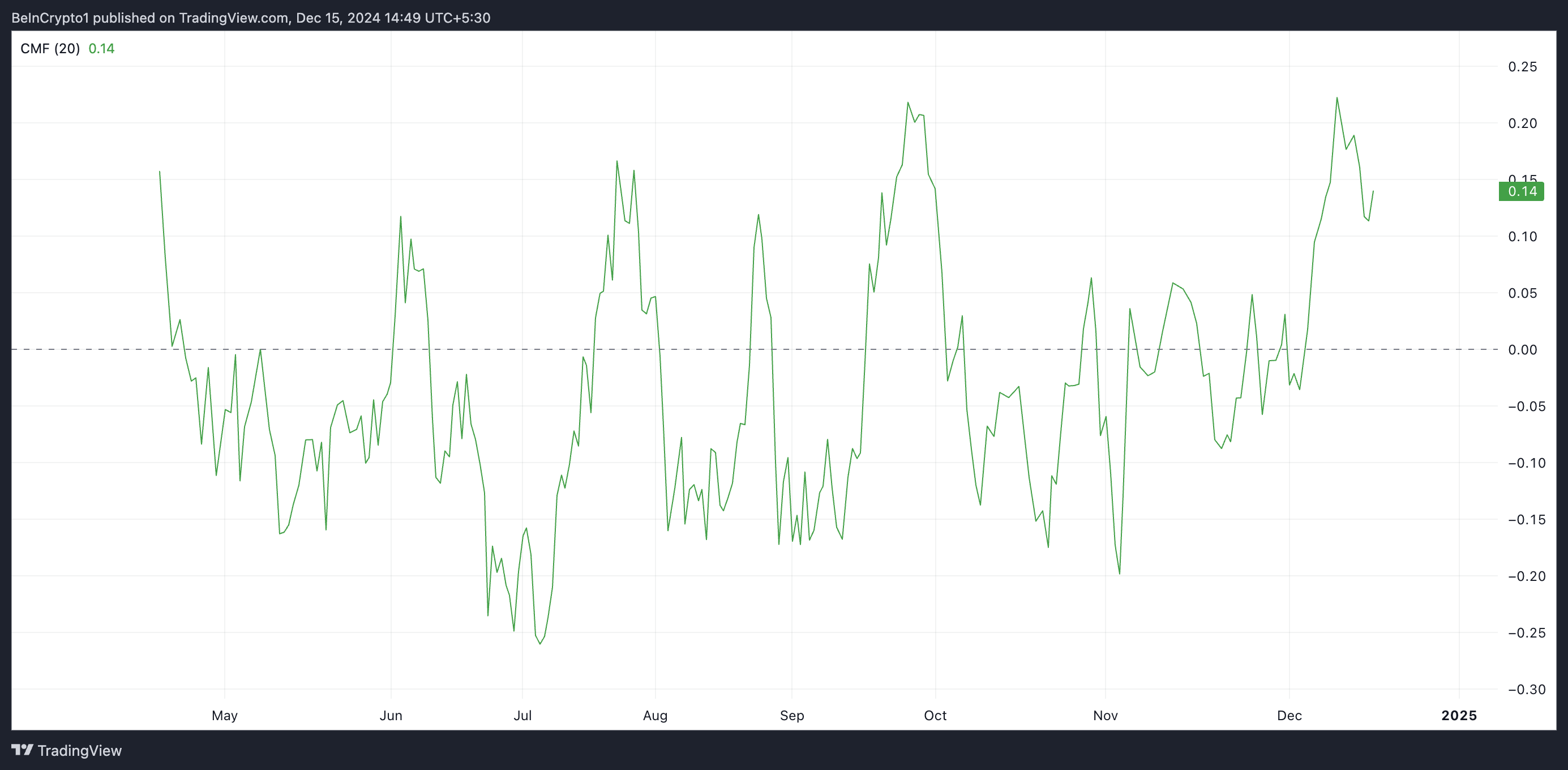
Task: Click the TradingView logo icon
Action: click(22, 750)
